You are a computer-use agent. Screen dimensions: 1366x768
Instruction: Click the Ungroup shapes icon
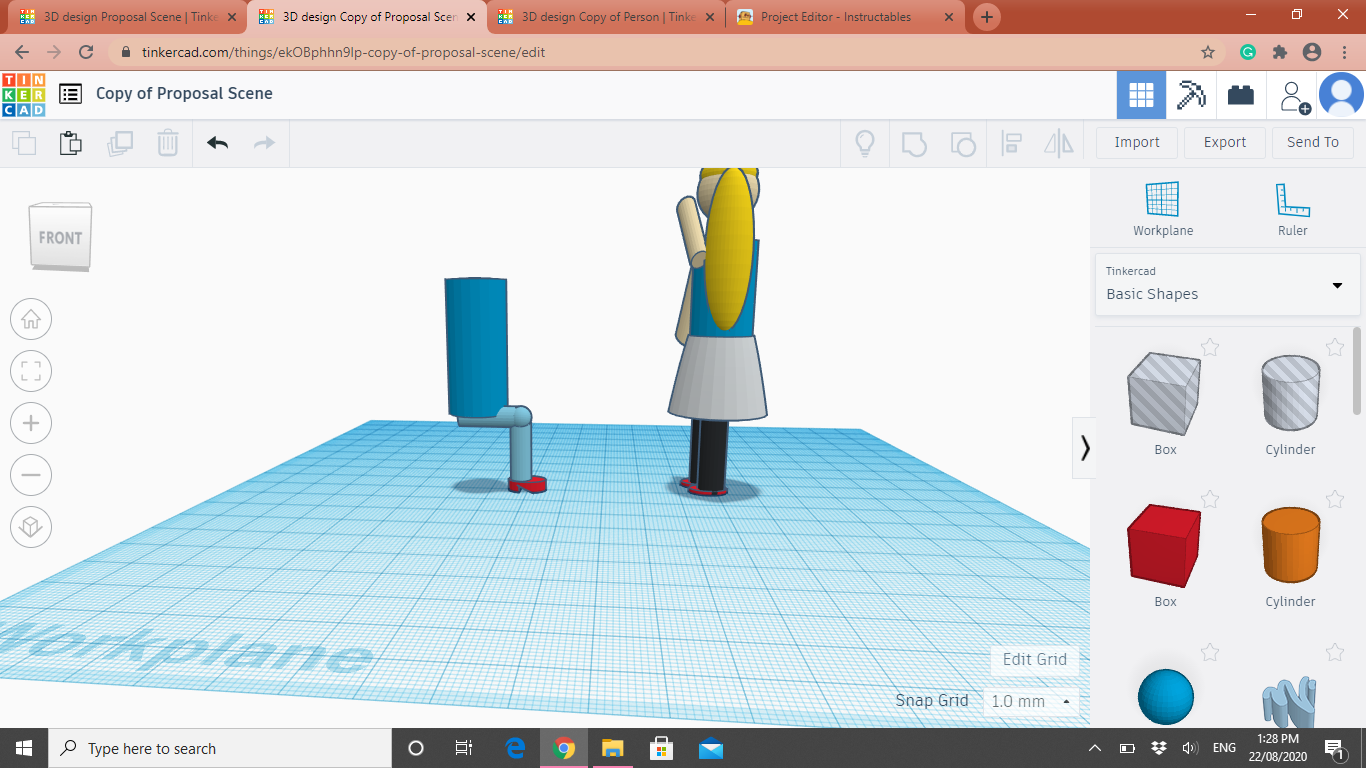pos(962,144)
